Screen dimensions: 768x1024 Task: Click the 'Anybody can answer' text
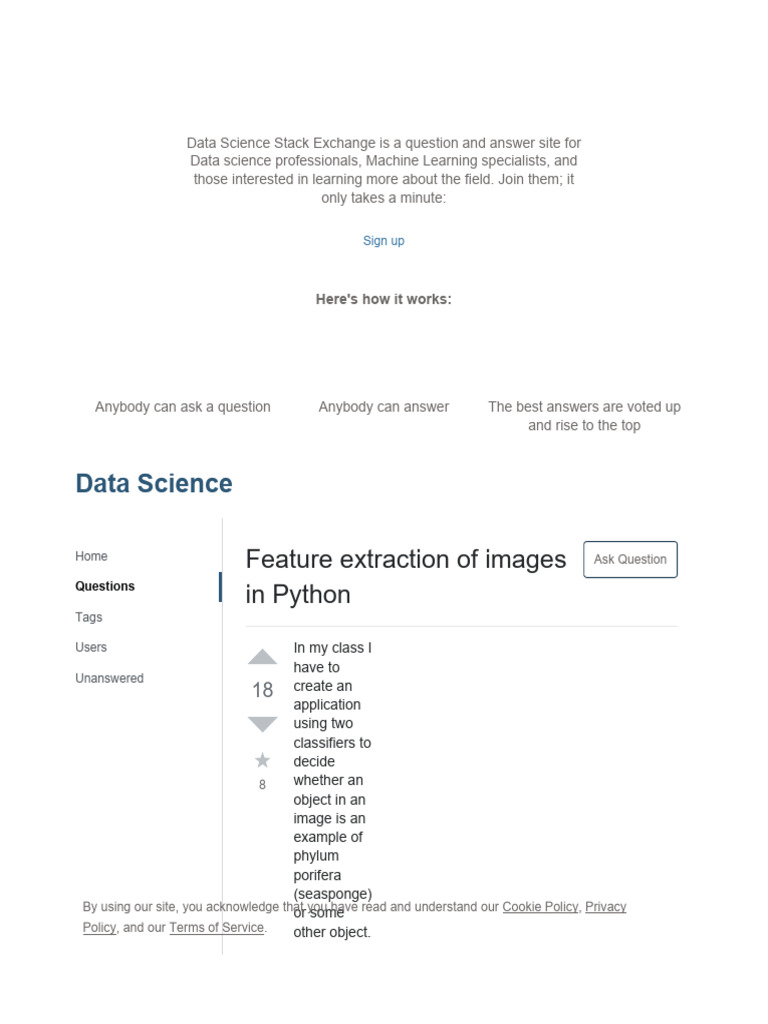click(x=384, y=407)
